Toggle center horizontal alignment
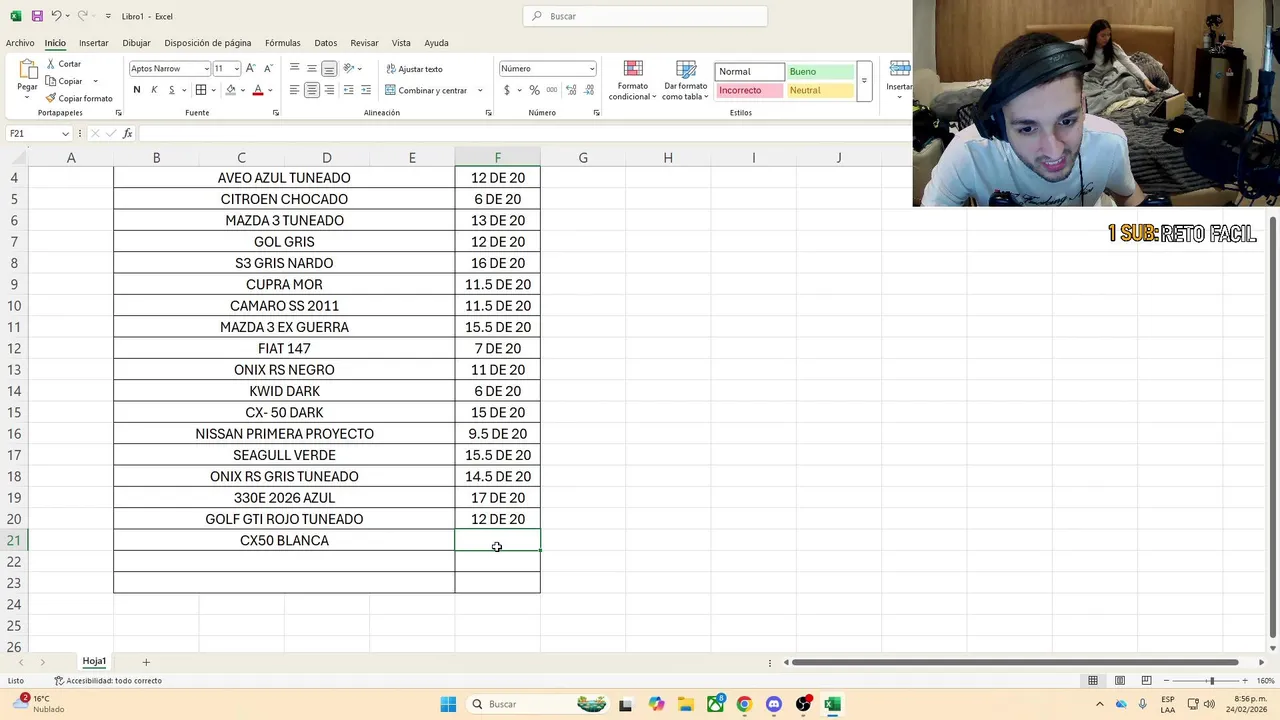This screenshot has width=1280, height=720. click(312, 90)
